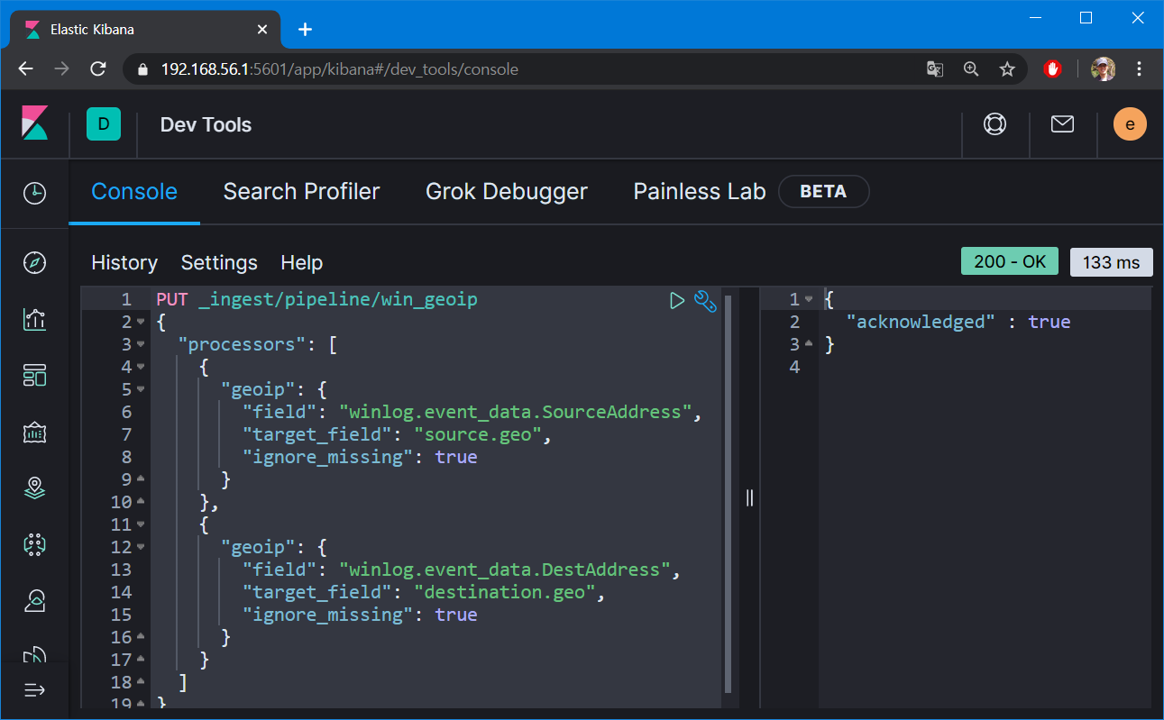Image resolution: width=1164 pixels, height=720 pixels.
Task: Collapse first geoip block on line 5
Action: point(140,389)
